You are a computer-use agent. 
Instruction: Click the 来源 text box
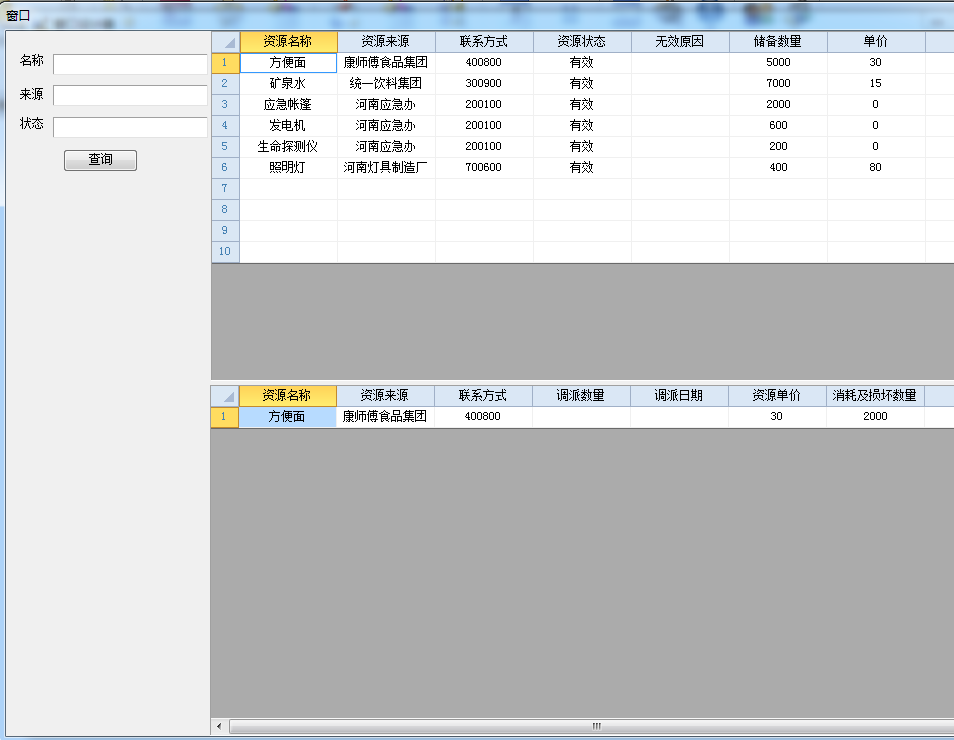click(x=130, y=95)
